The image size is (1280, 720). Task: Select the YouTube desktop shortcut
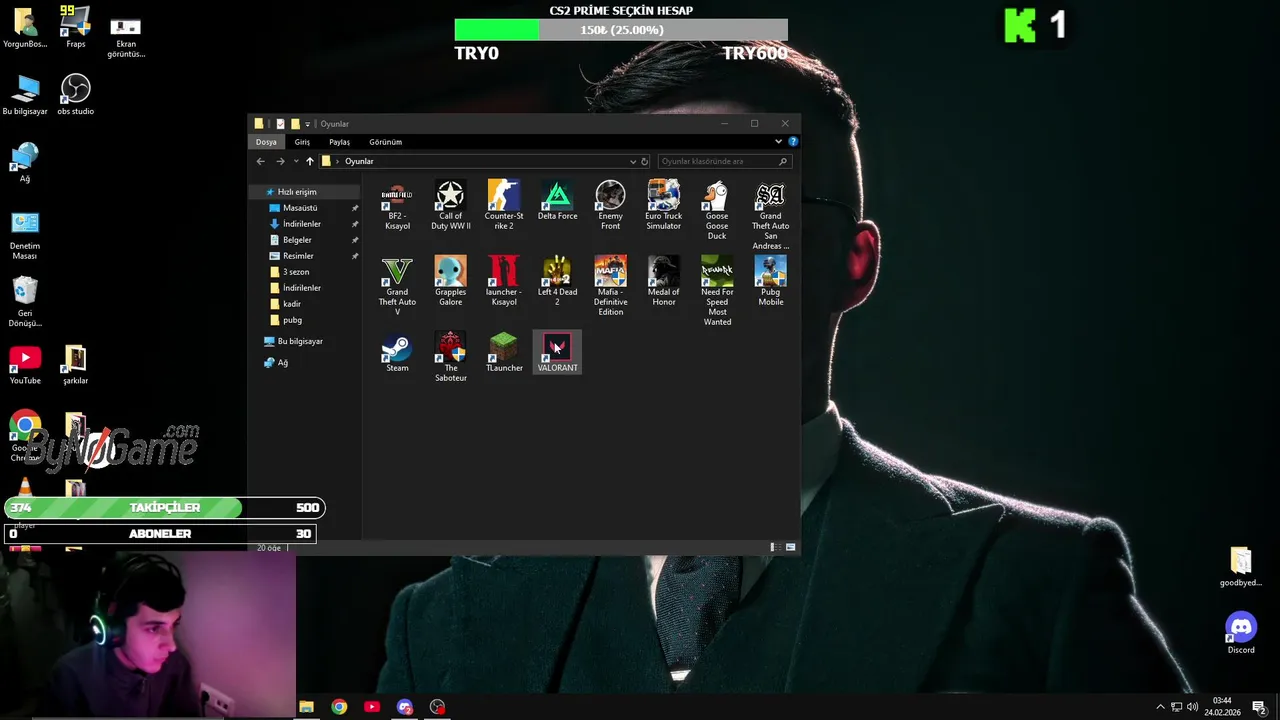point(25,365)
